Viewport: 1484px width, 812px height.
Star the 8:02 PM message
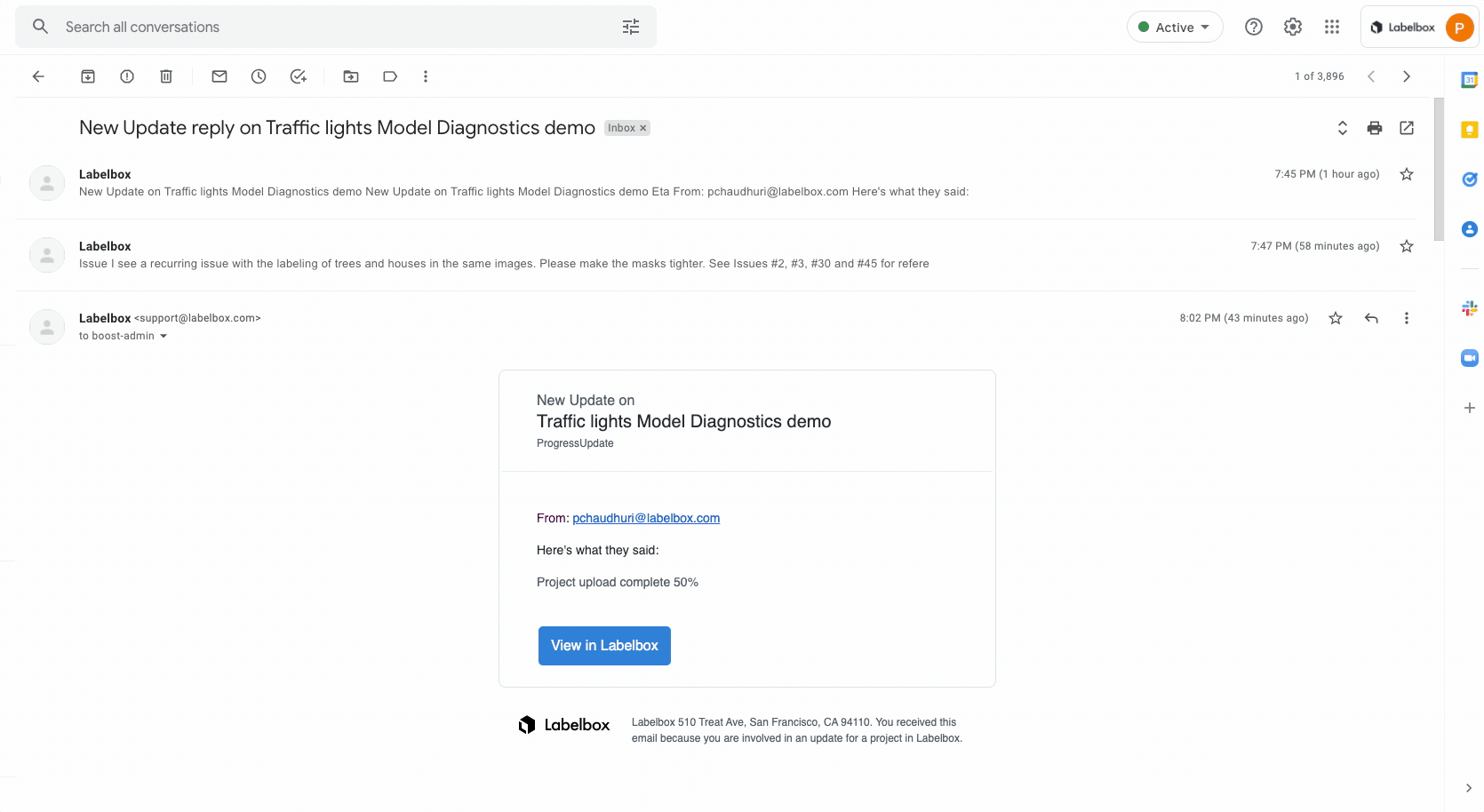click(1336, 318)
